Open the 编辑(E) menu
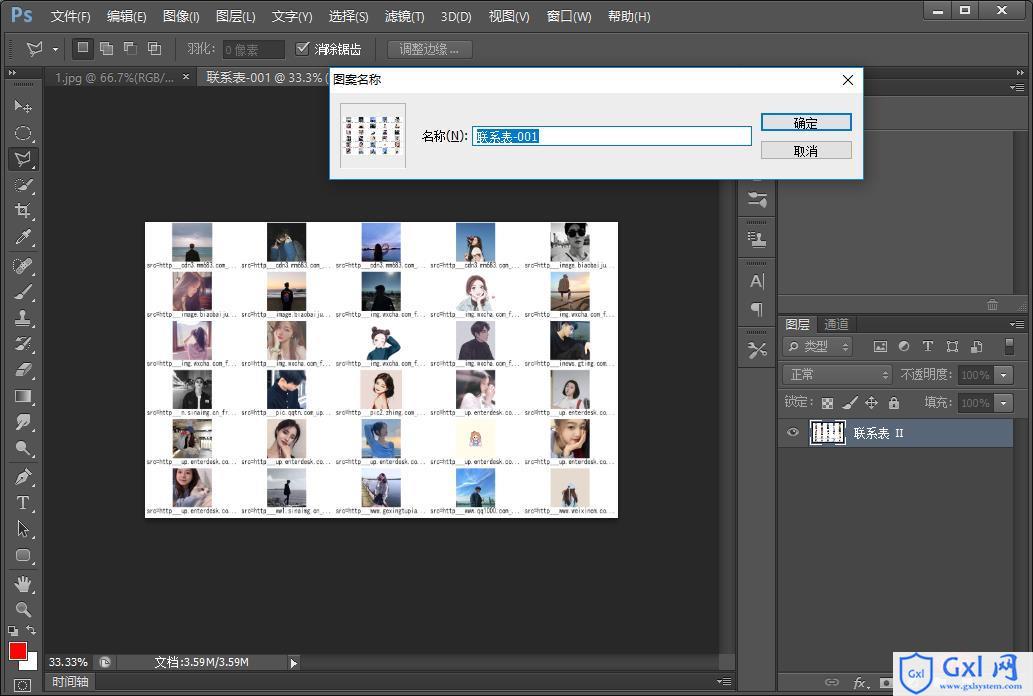The height and width of the screenshot is (696, 1033). pos(126,16)
